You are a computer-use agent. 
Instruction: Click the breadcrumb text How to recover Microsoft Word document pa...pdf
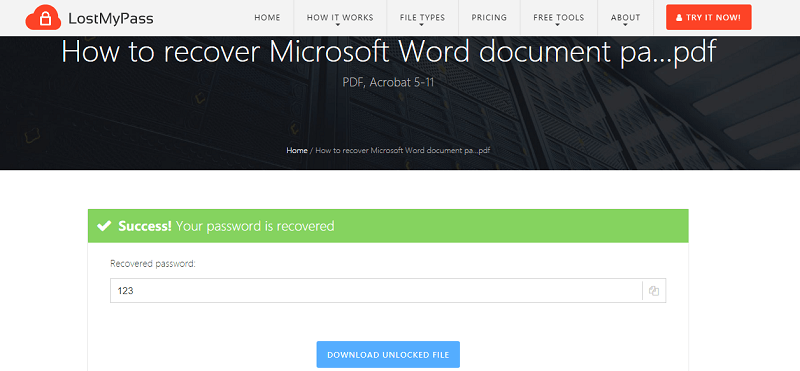(403, 151)
